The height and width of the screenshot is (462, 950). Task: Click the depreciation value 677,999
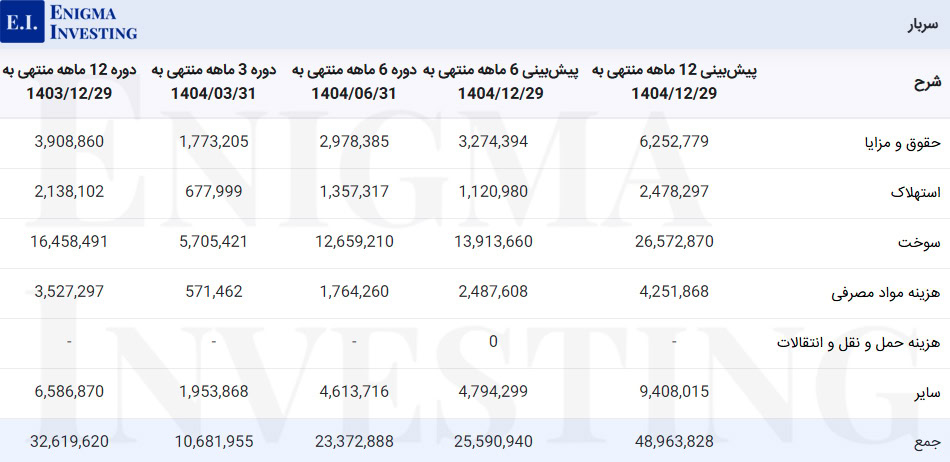click(215, 192)
